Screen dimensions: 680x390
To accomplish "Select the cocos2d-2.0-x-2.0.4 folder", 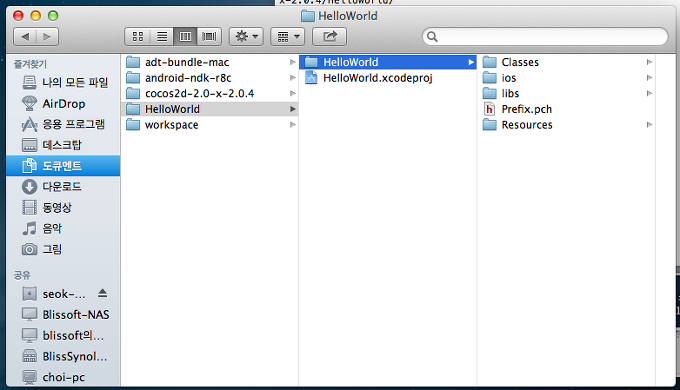I will click(210, 93).
